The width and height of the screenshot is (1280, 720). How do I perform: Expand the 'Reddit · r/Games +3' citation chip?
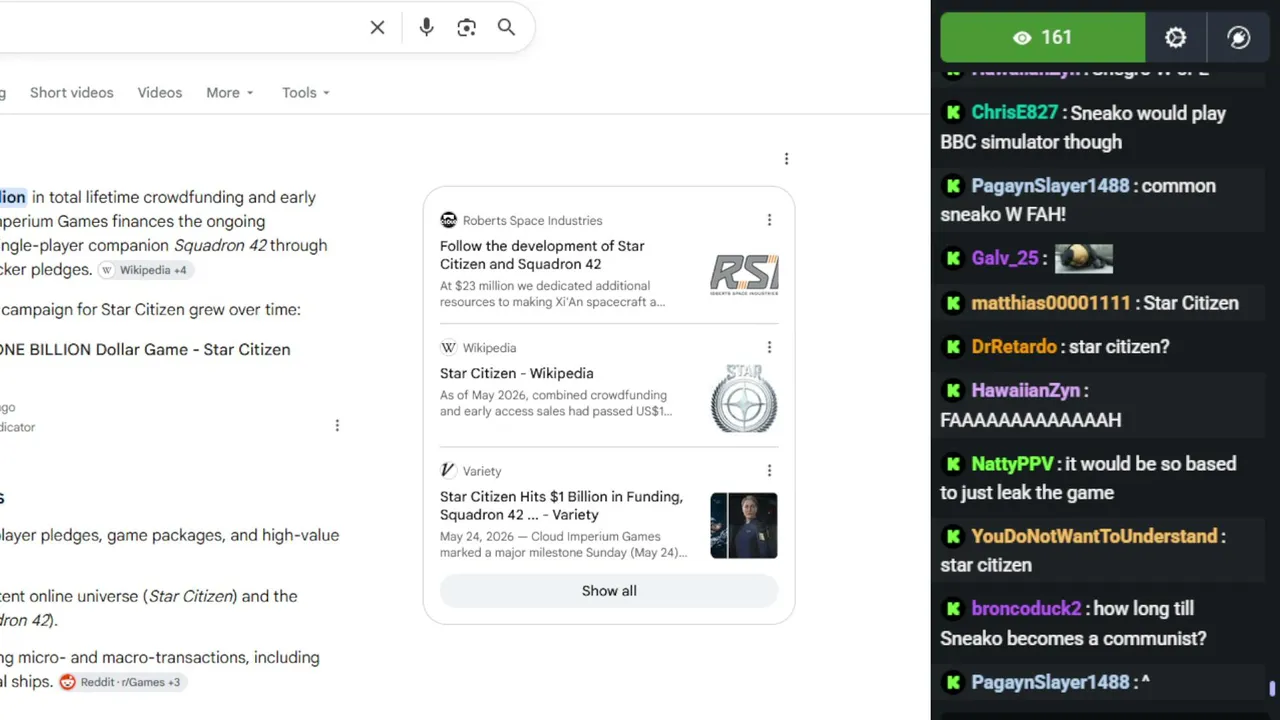(x=121, y=682)
